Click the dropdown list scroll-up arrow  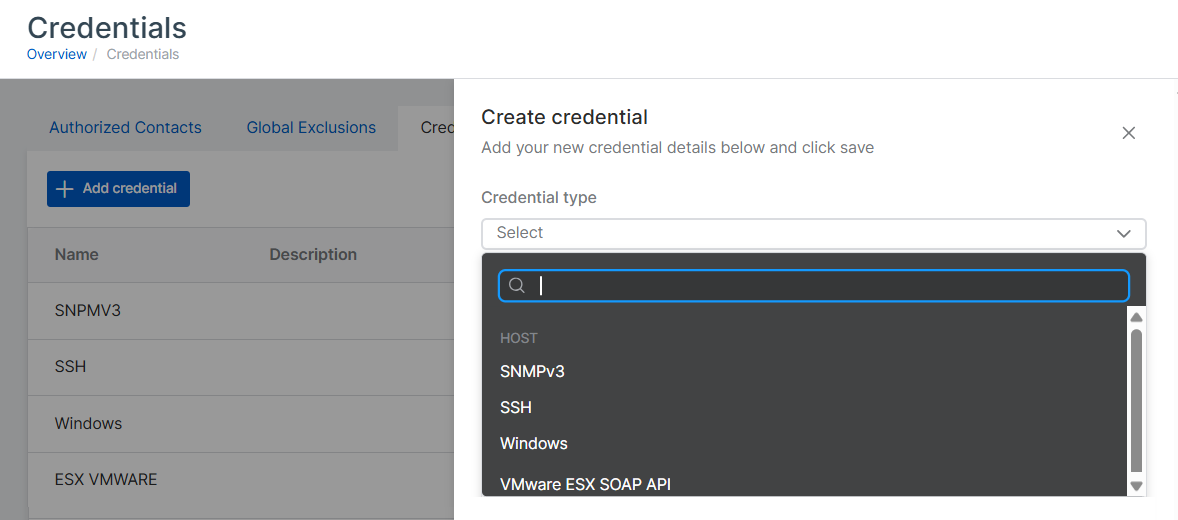tap(1136, 317)
